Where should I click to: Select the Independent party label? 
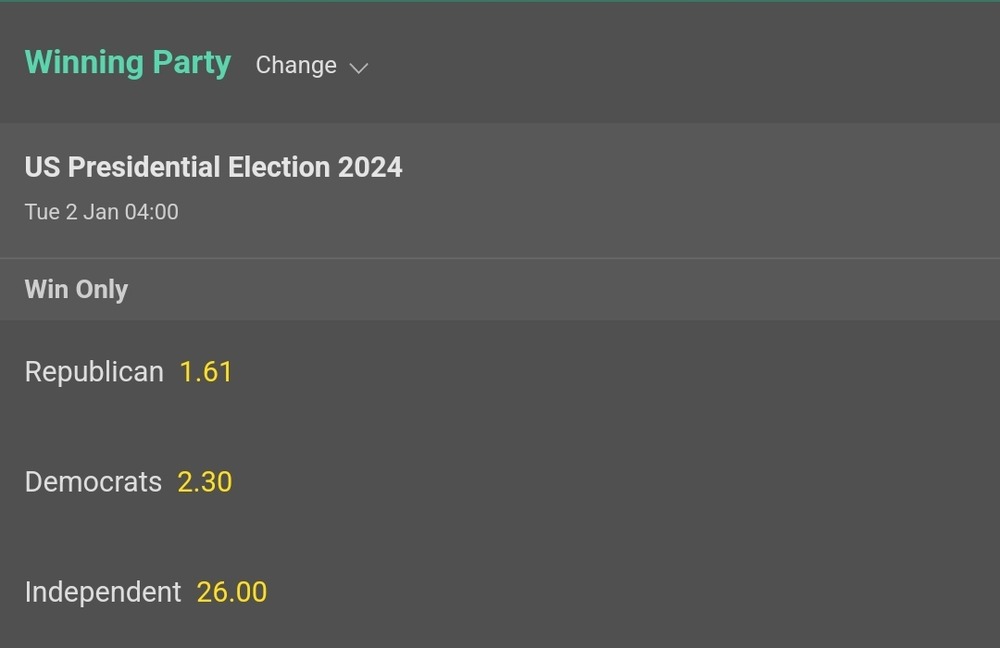(x=103, y=592)
